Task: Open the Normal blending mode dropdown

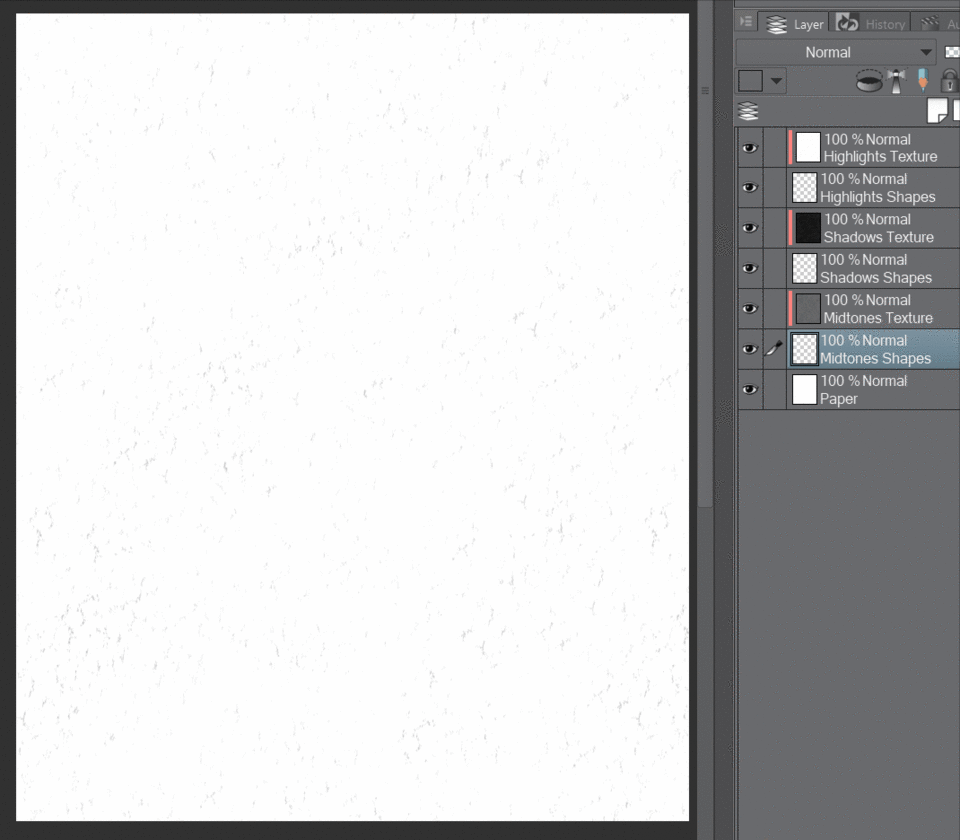Action: point(835,51)
